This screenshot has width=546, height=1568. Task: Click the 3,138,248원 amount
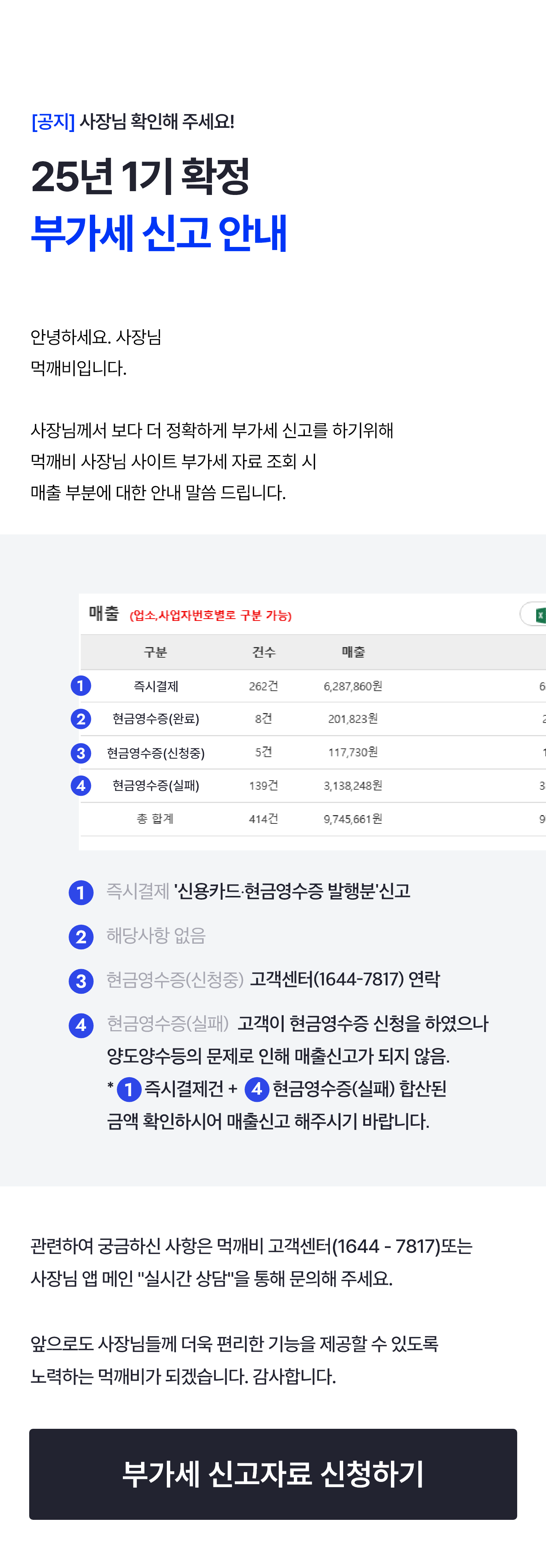tap(353, 786)
